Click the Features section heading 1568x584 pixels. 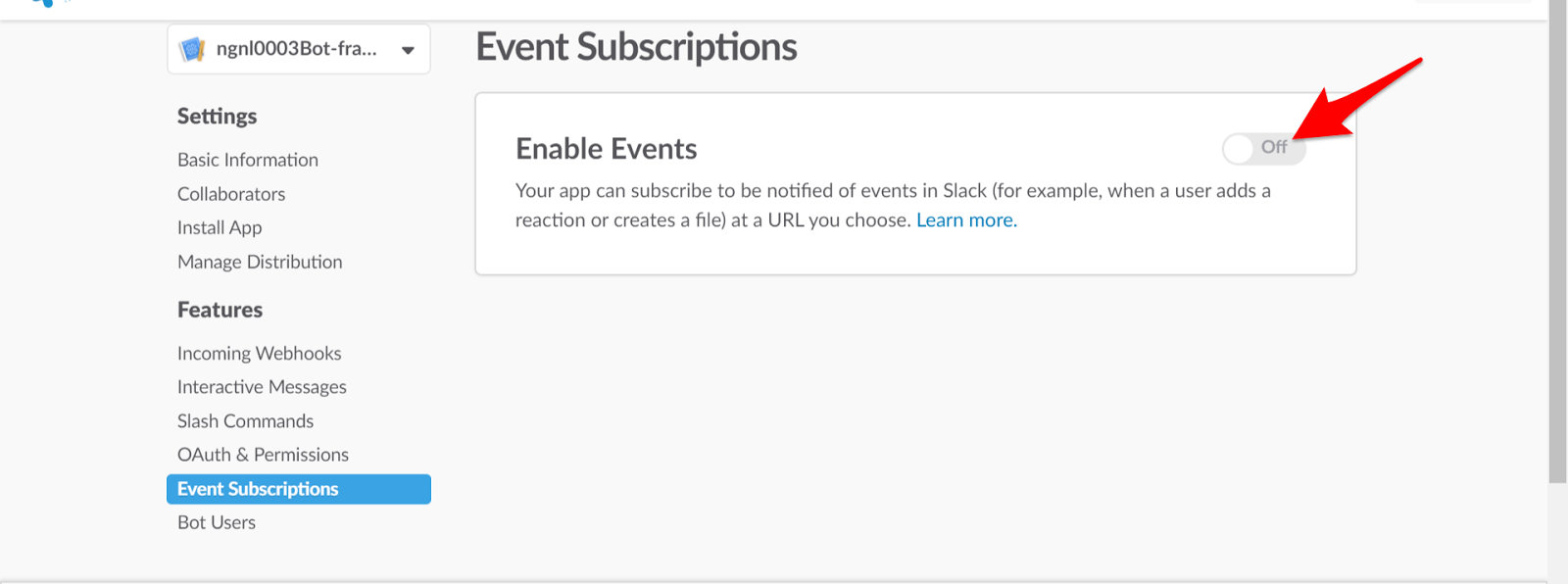pos(220,310)
